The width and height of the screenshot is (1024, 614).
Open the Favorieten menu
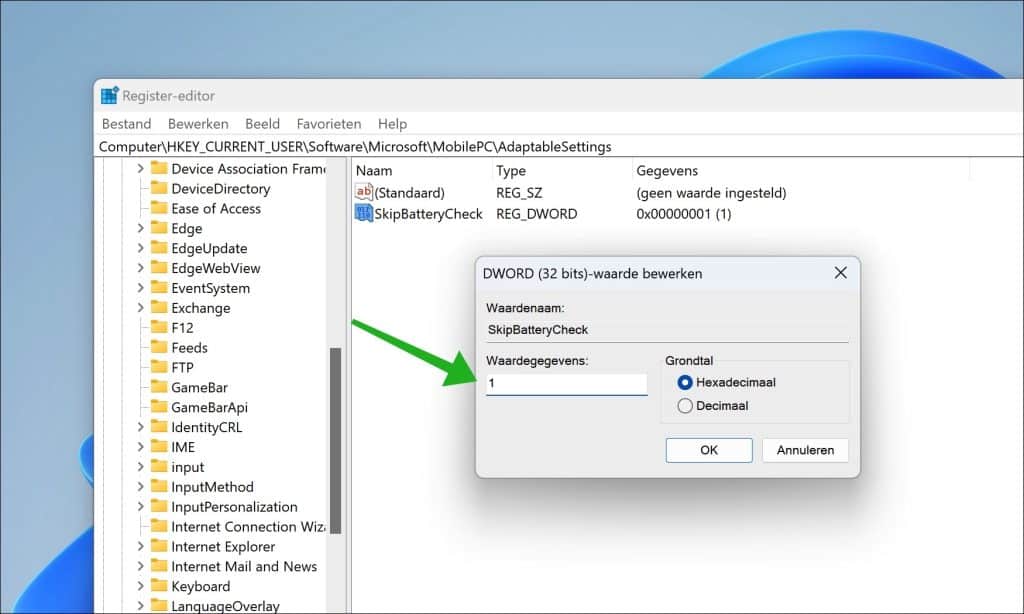(328, 123)
